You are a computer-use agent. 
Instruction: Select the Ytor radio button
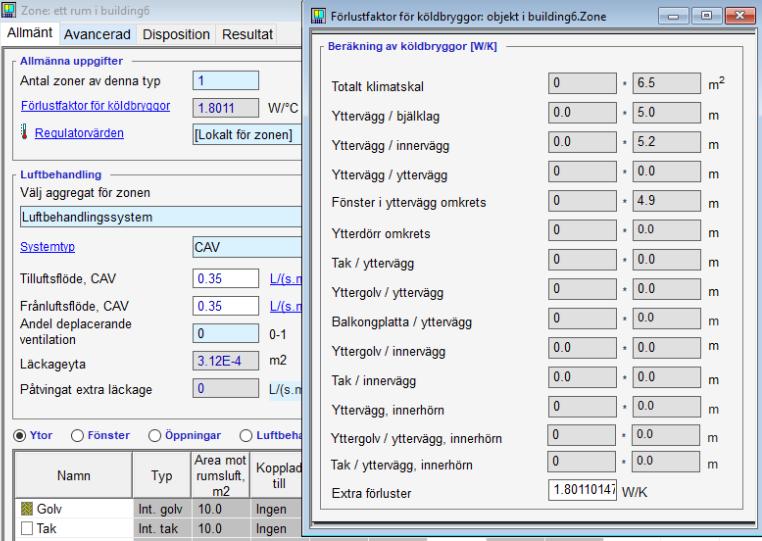tap(19, 436)
